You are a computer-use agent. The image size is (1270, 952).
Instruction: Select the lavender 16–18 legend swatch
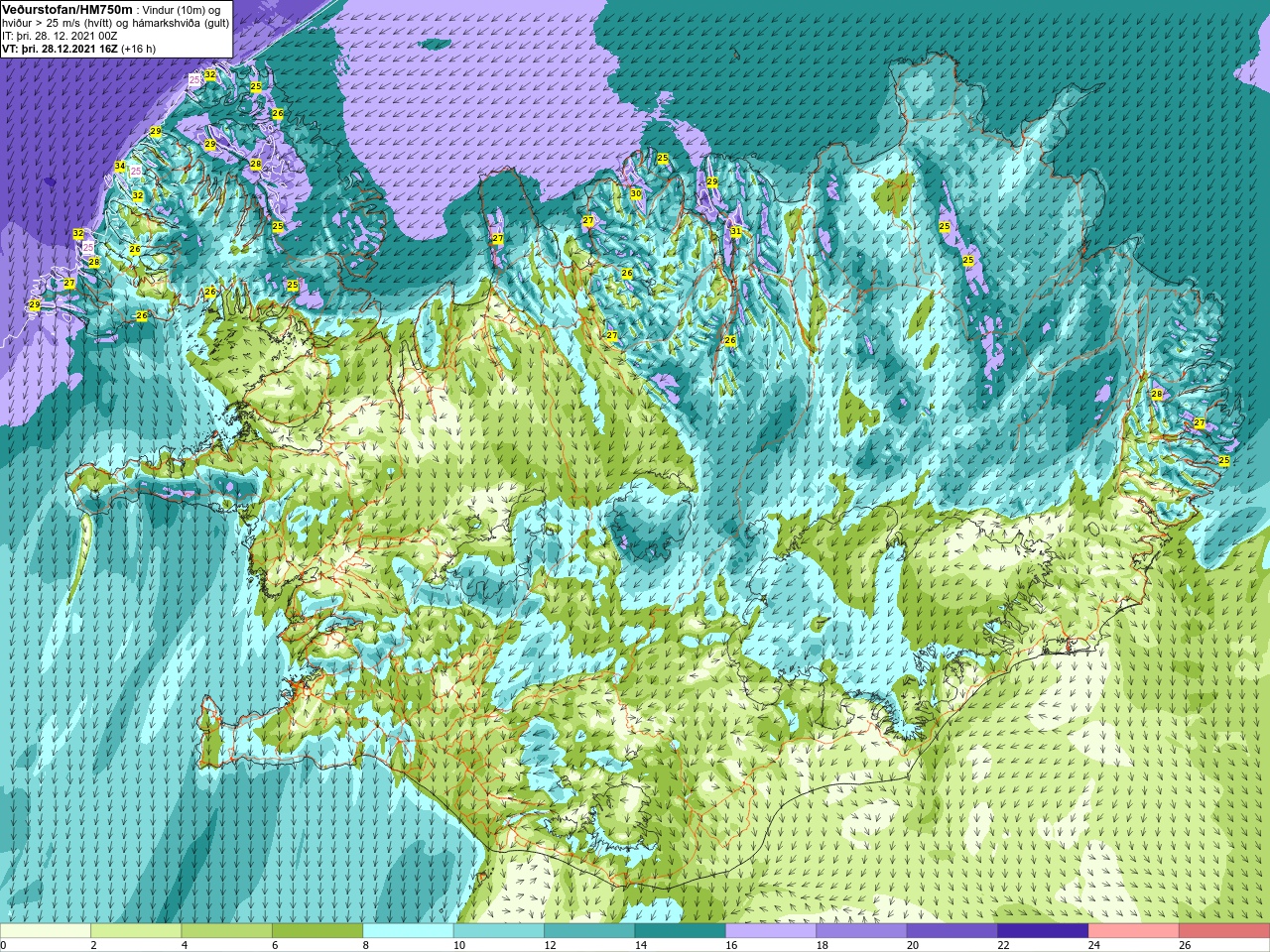click(x=771, y=932)
